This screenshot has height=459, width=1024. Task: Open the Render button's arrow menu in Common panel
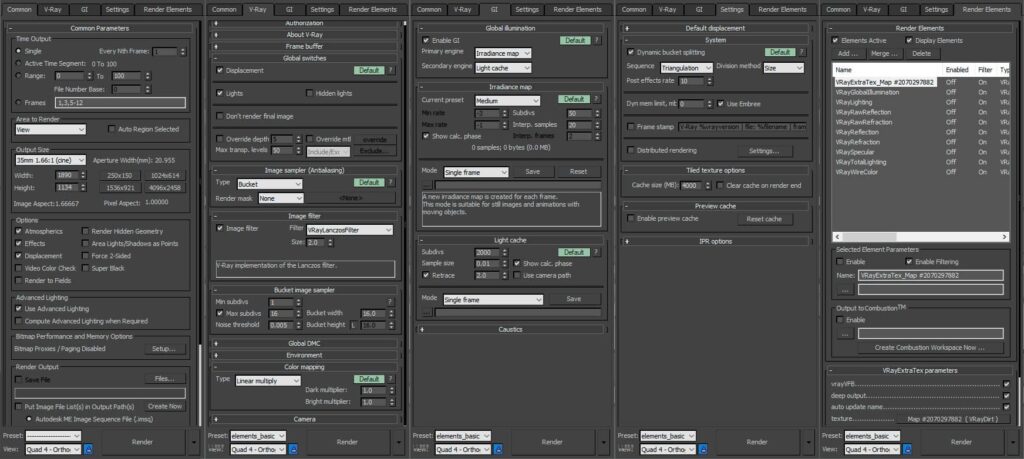194,442
